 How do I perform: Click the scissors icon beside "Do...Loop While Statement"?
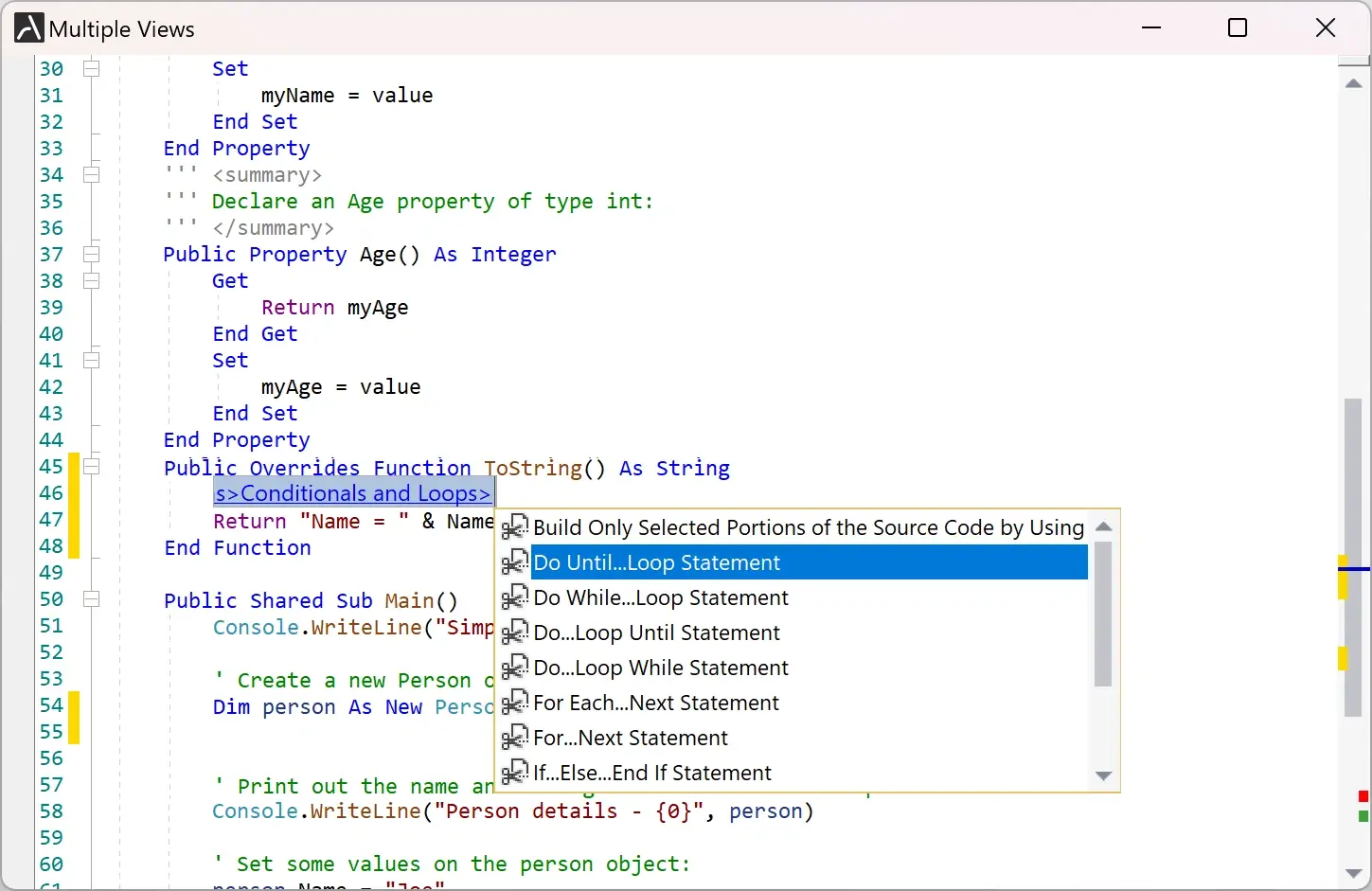click(x=515, y=667)
